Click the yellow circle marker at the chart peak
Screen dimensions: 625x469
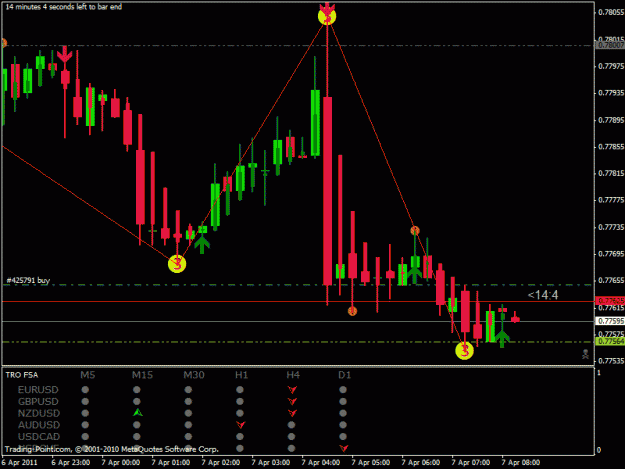tap(327, 16)
